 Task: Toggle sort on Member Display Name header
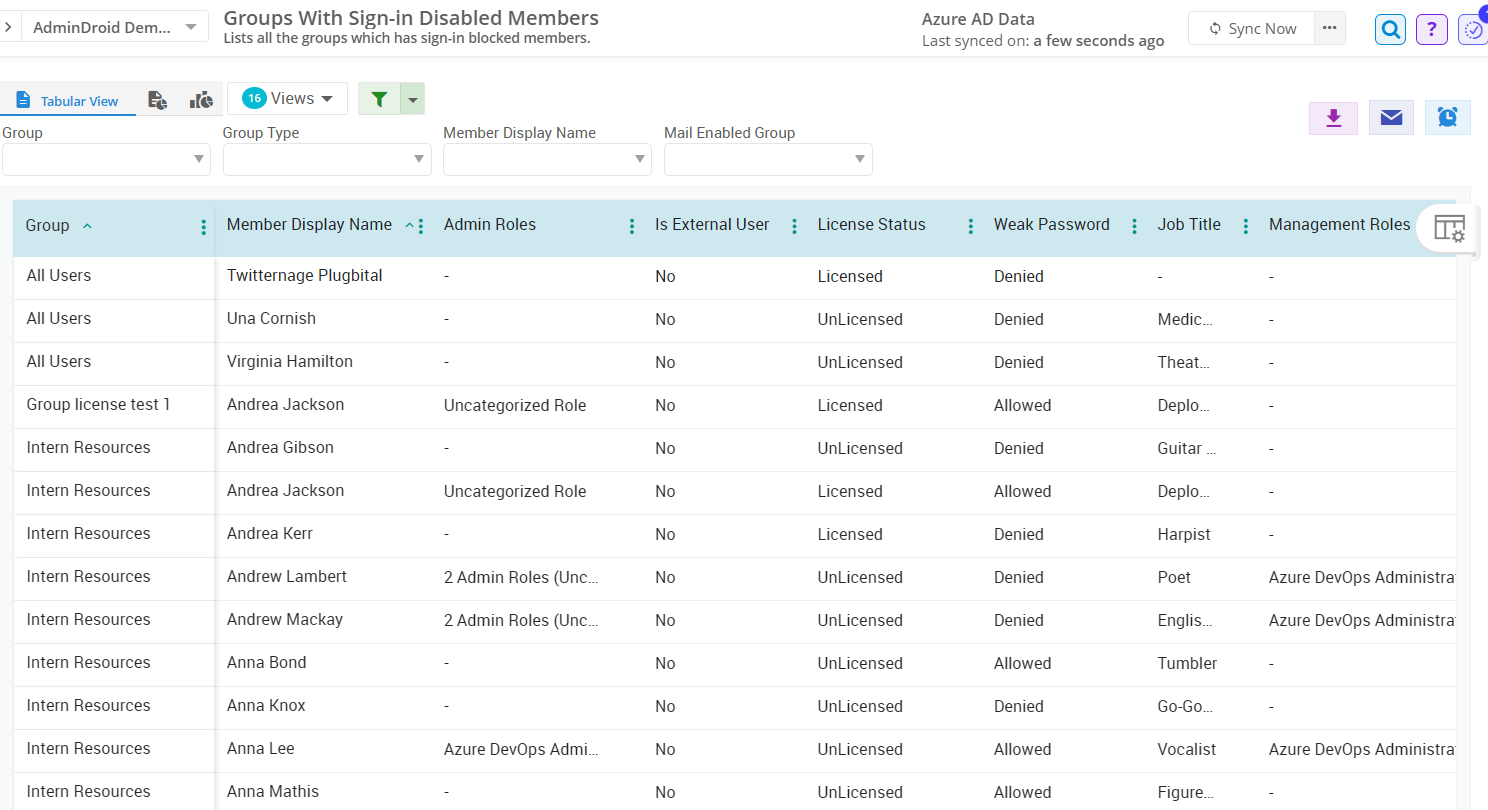click(309, 225)
